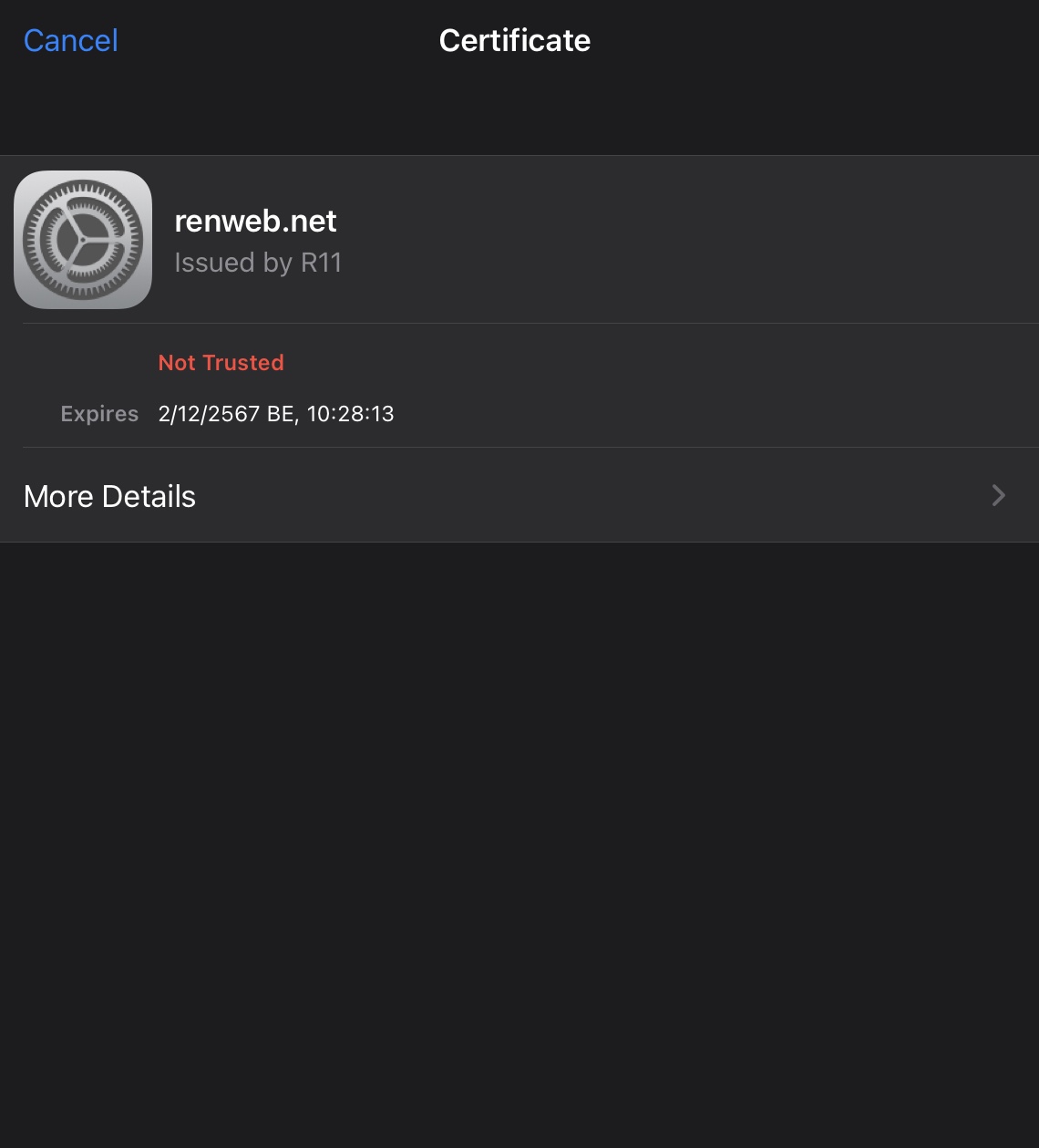1039x1148 pixels.
Task: Click the Expires label
Action: [x=99, y=414]
